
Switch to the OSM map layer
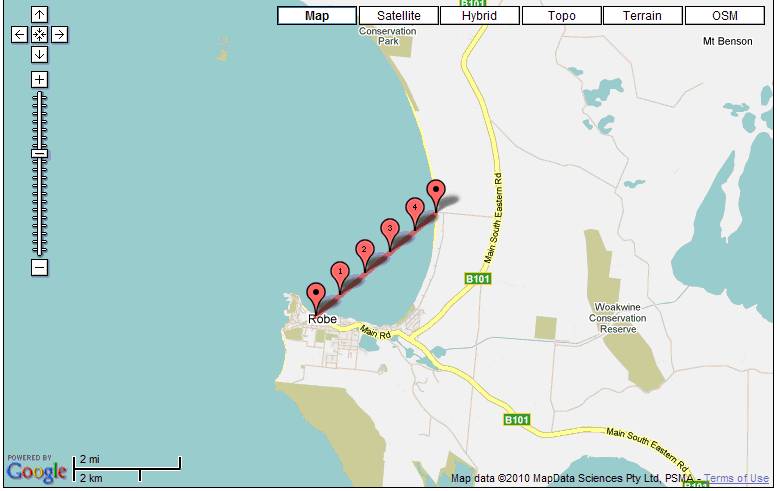coord(724,15)
